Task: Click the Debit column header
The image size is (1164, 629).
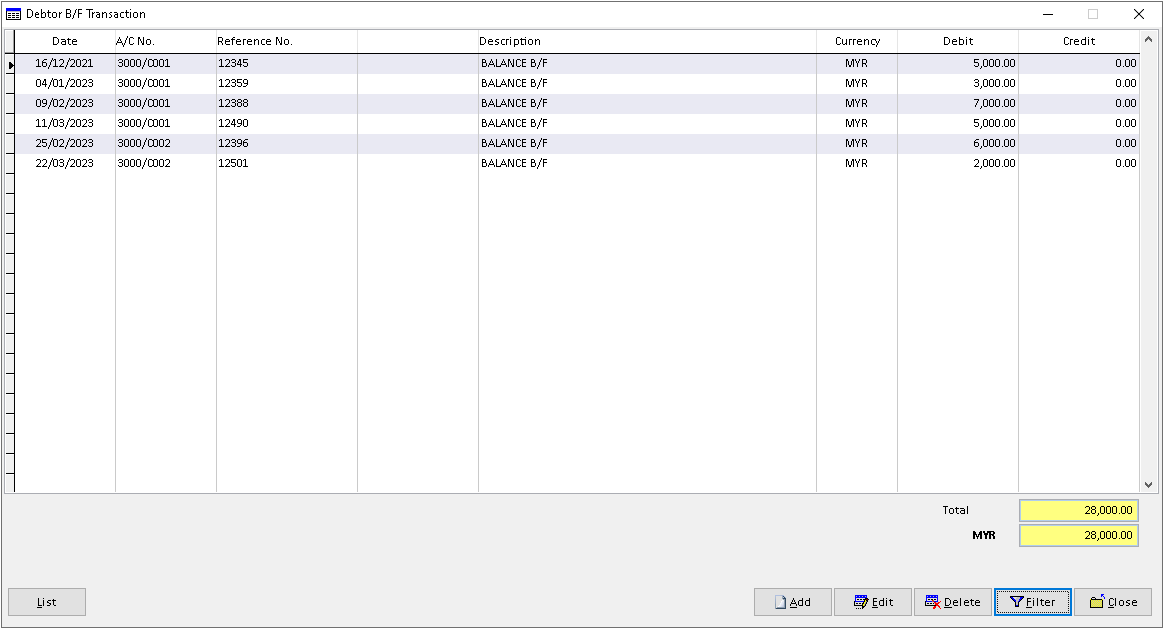Action: 958,41
